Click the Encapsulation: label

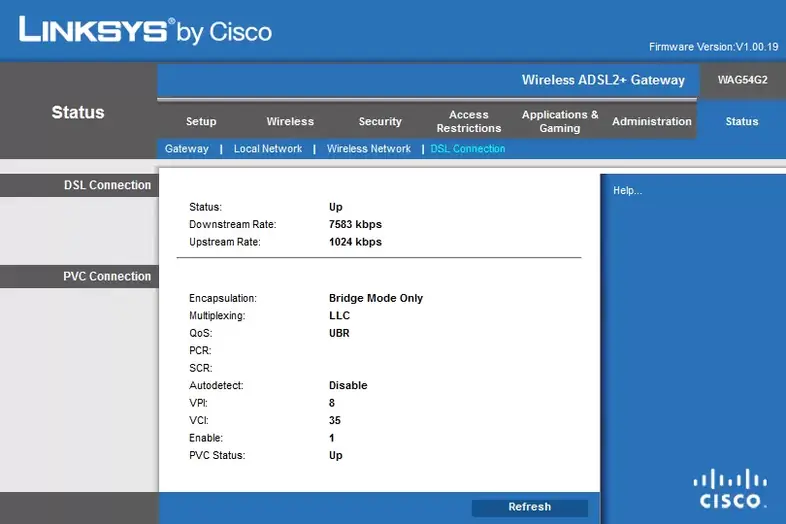[x=223, y=298]
